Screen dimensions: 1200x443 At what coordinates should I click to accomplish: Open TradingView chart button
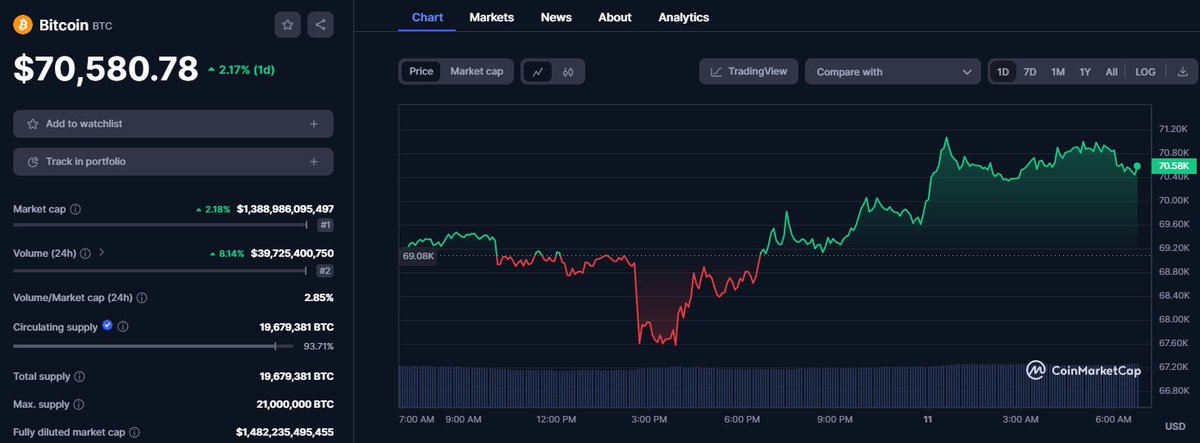(x=749, y=72)
